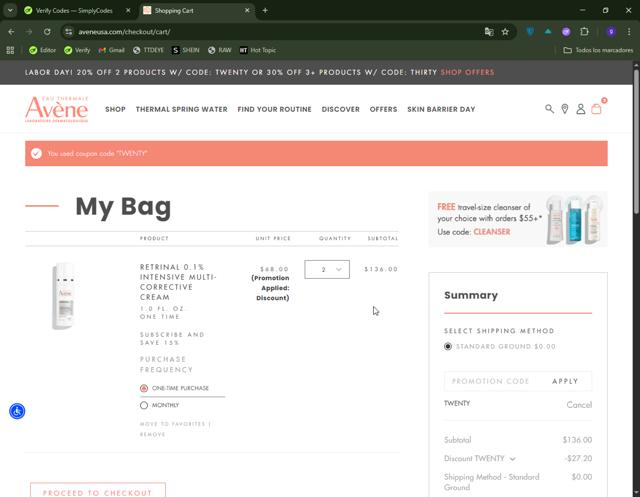
Task: Open Retrinal 0.1% Intensive cream product link
Action: pyautogui.click(x=178, y=282)
